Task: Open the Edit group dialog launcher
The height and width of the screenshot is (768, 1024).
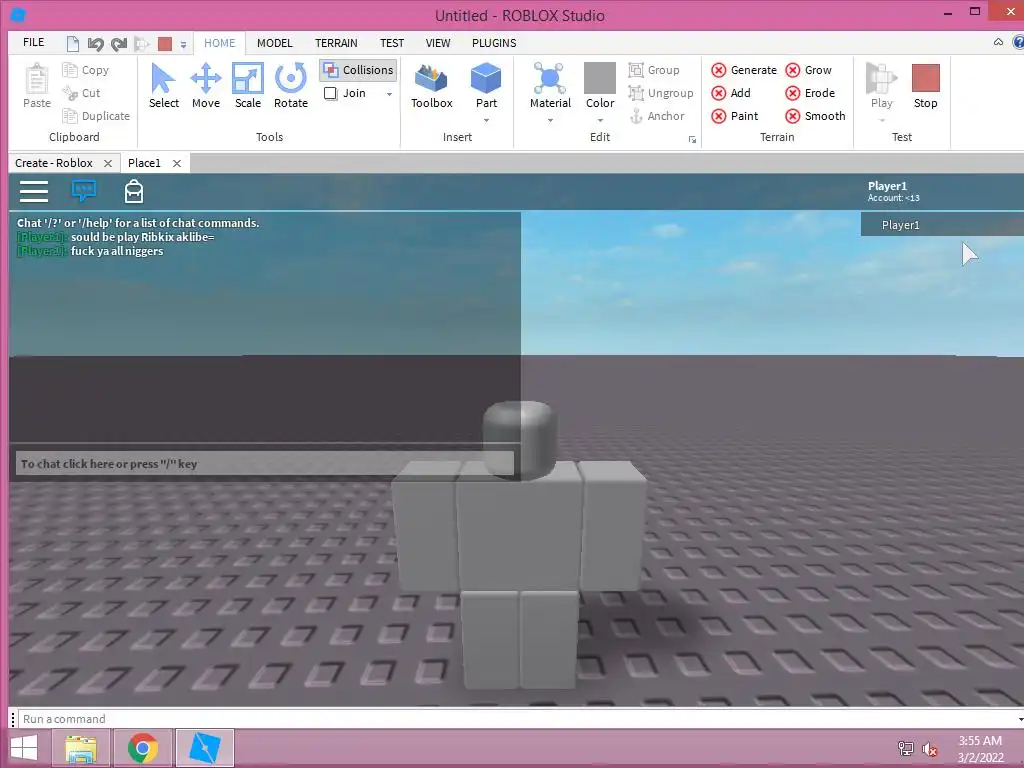Action: 692,139
